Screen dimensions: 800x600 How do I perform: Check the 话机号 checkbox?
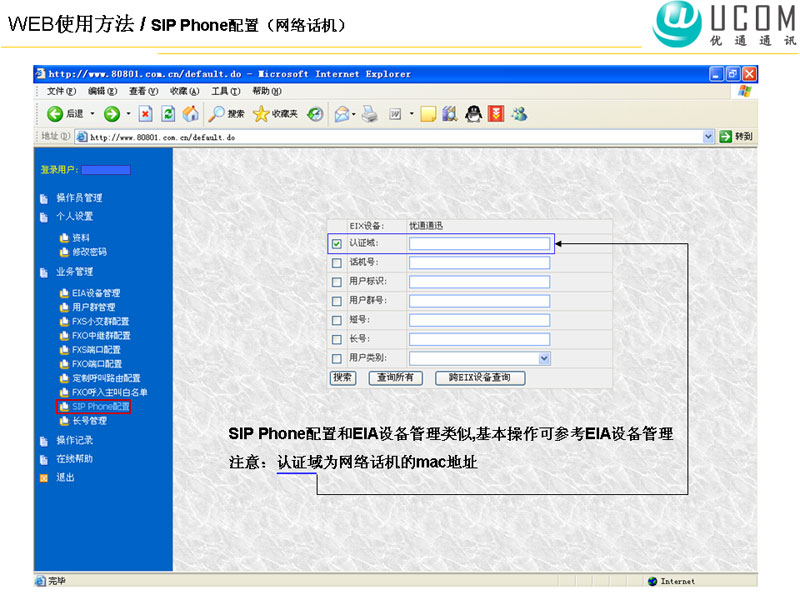337,263
